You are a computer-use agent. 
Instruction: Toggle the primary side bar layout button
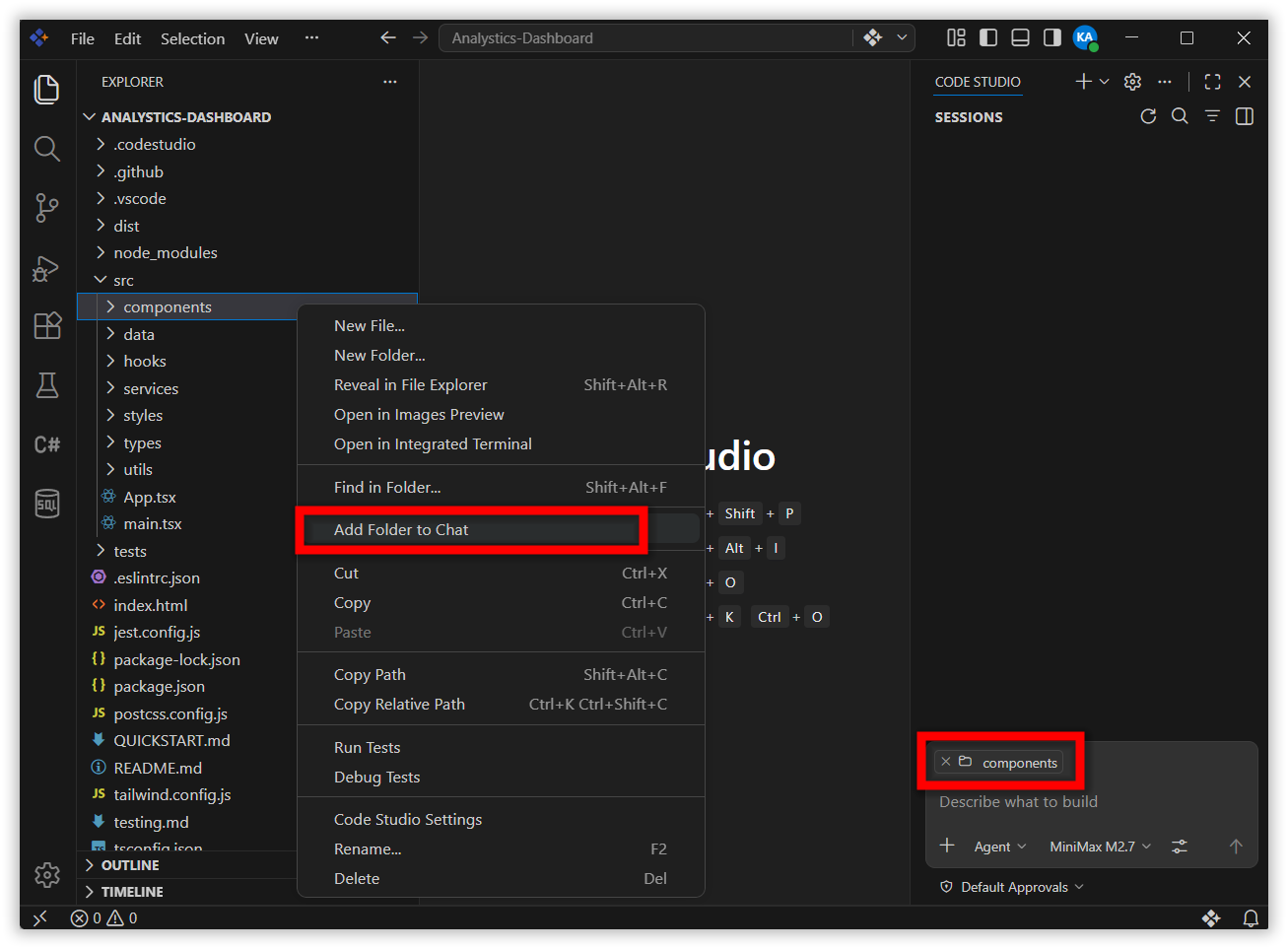point(988,37)
